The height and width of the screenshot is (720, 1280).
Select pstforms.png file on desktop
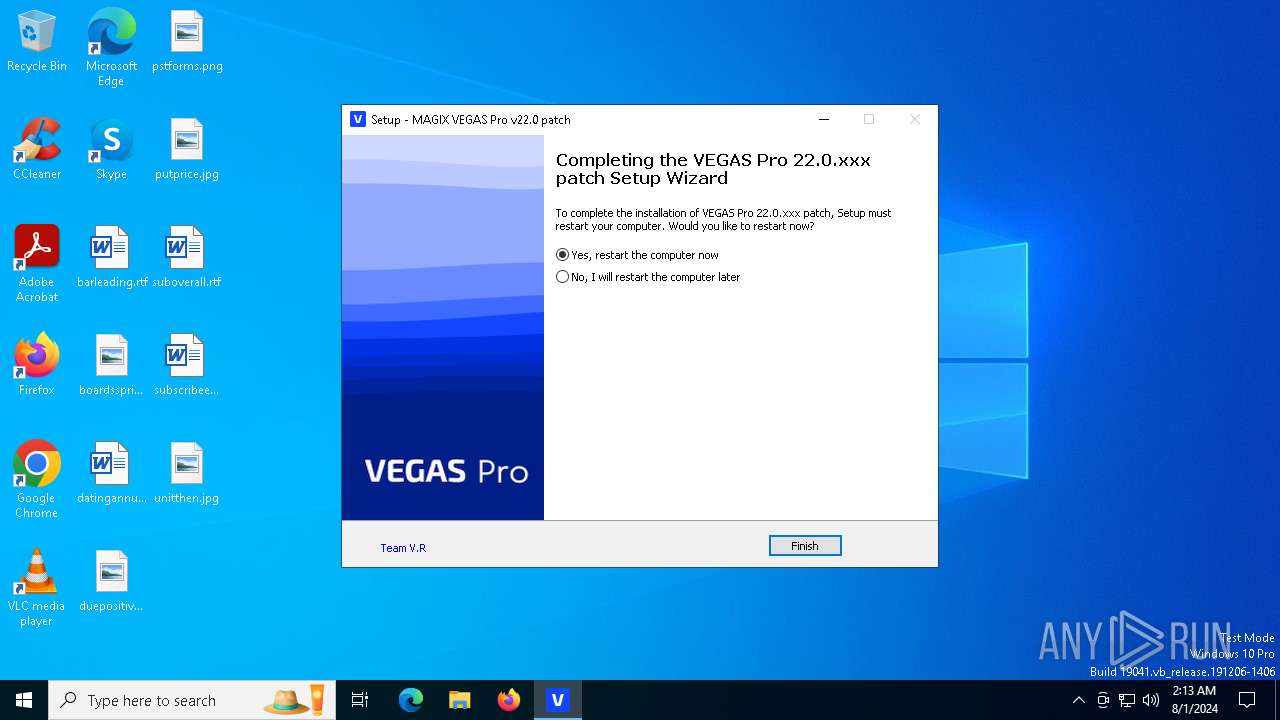click(187, 42)
